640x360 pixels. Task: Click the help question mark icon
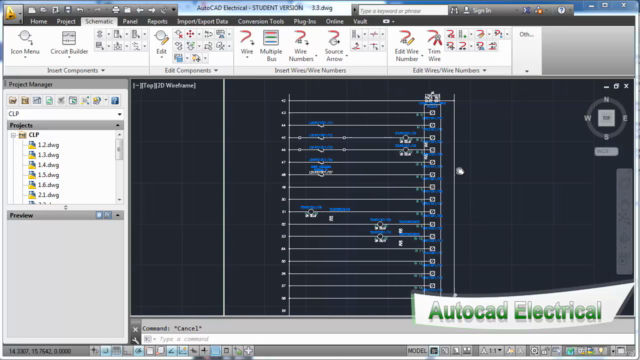pos(561,10)
